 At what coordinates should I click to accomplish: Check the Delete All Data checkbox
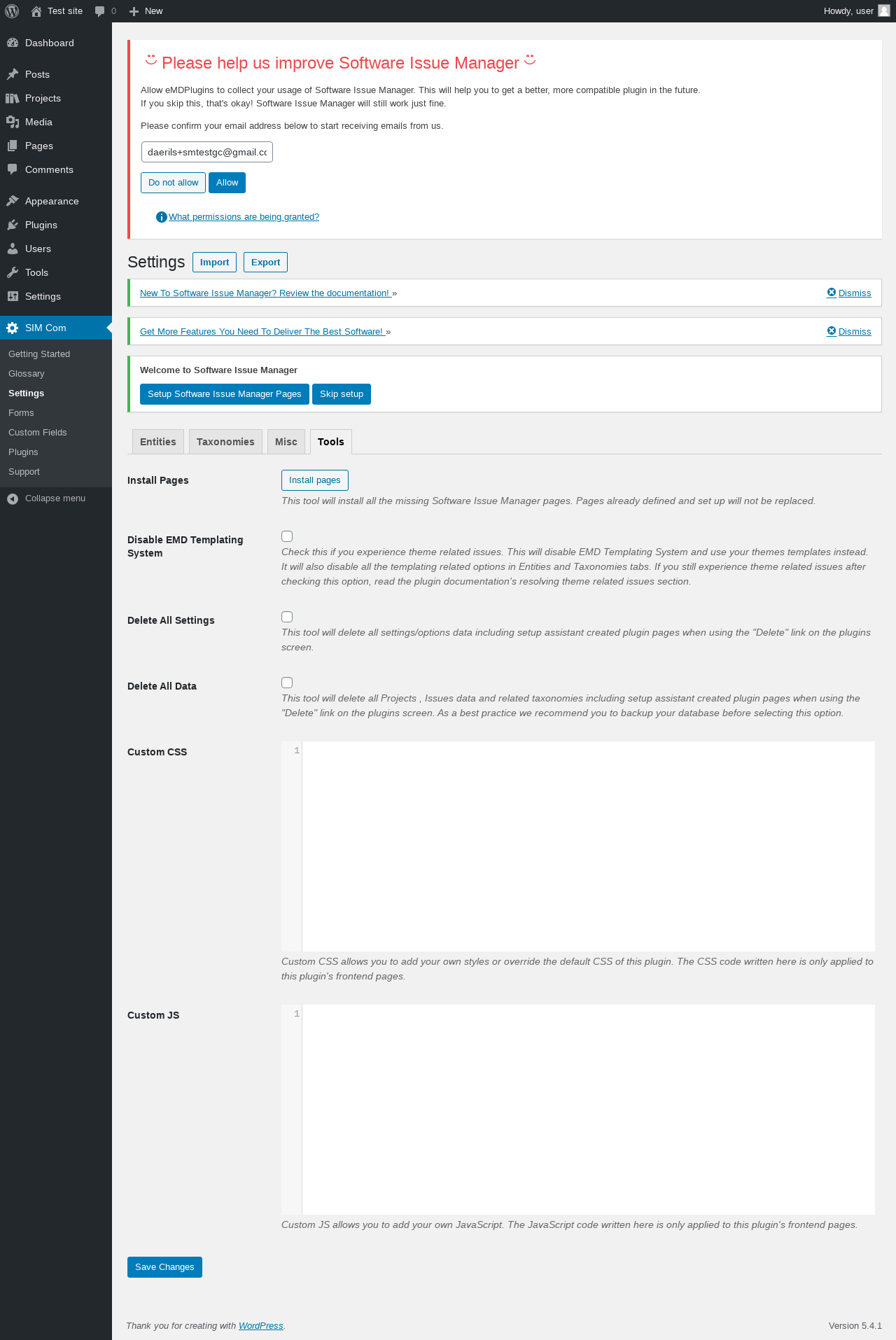287,683
